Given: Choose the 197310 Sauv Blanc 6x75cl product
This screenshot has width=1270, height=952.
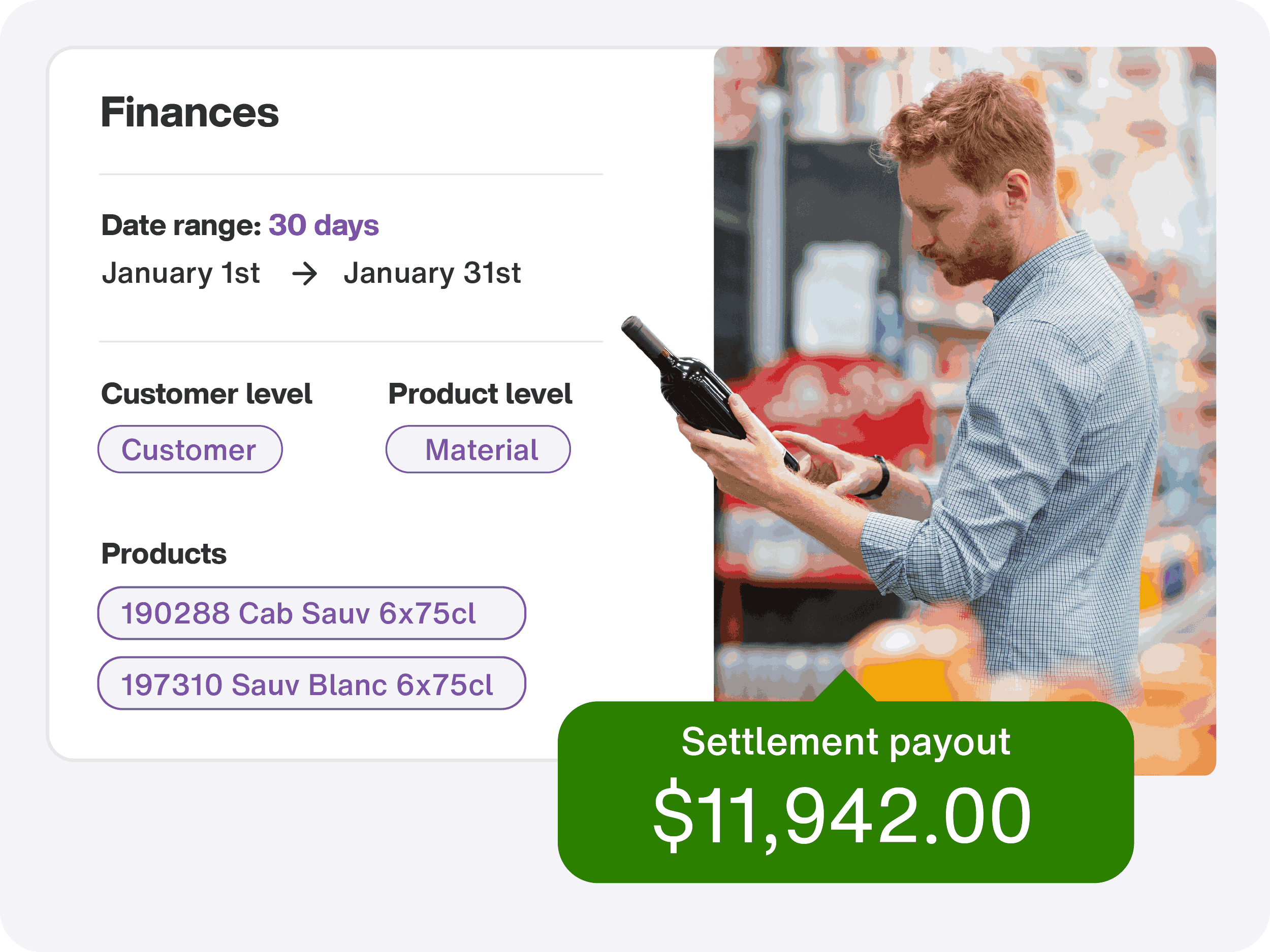Looking at the screenshot, I should pyautogui.click(x=312, y=683).
